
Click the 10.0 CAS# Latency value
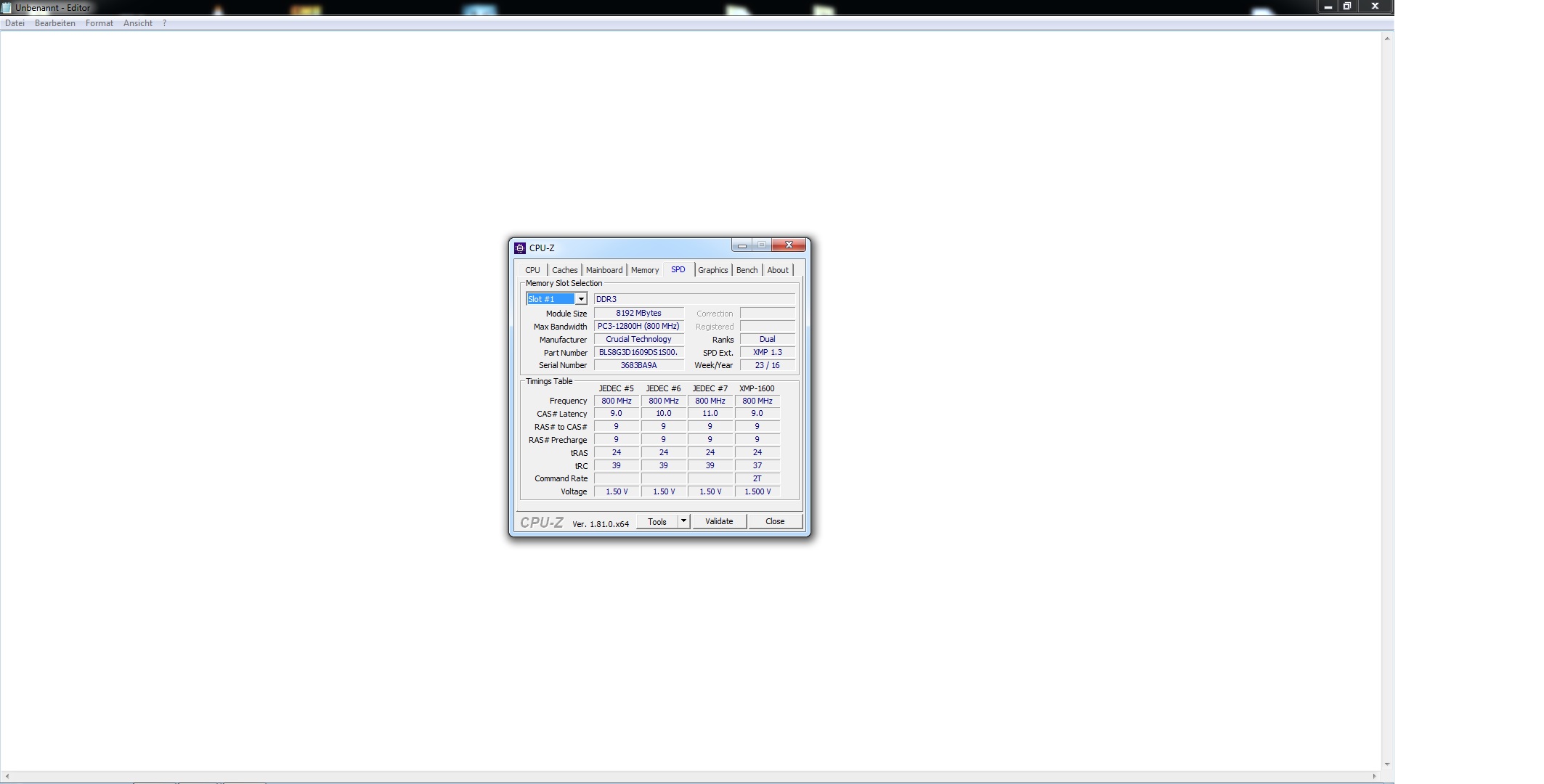click(x=664, y=414)
